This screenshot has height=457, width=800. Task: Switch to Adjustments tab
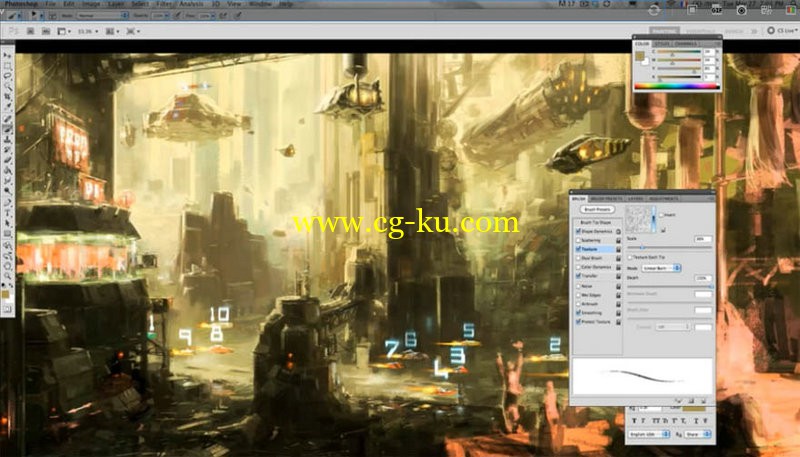663,198
